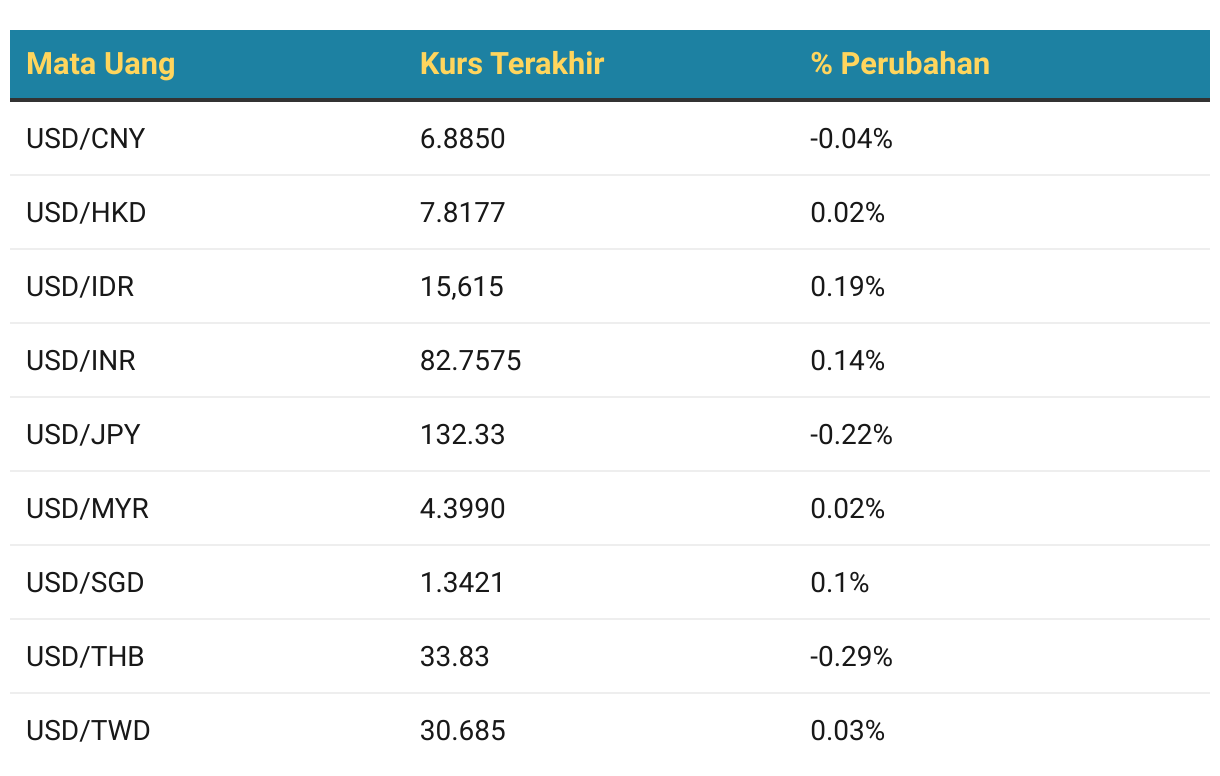Screen dimensions: 1220x776
Task: Click the 0.19% change value
Action: point(848,287)
